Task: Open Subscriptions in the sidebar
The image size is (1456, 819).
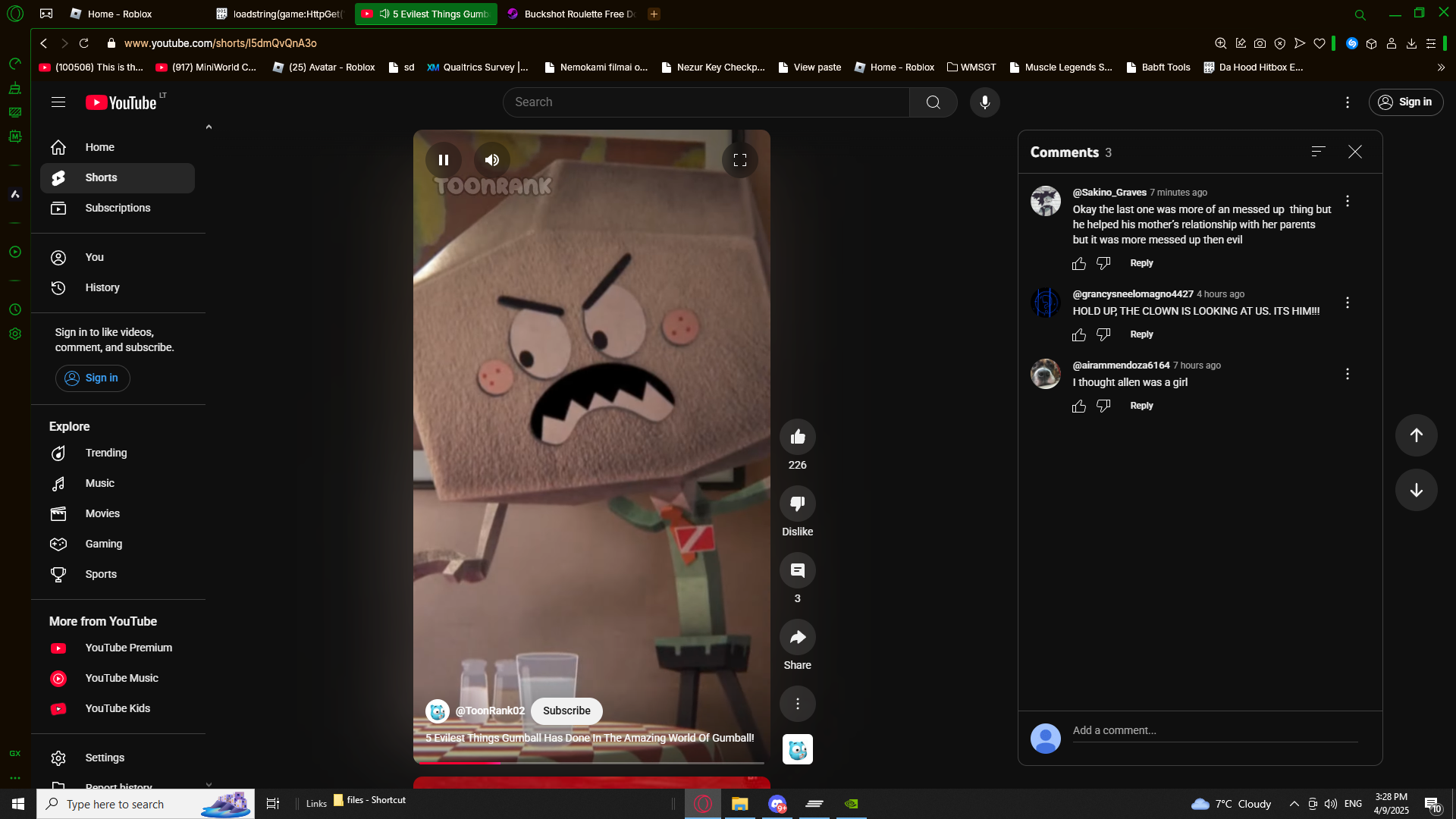Action: [118, 208]
